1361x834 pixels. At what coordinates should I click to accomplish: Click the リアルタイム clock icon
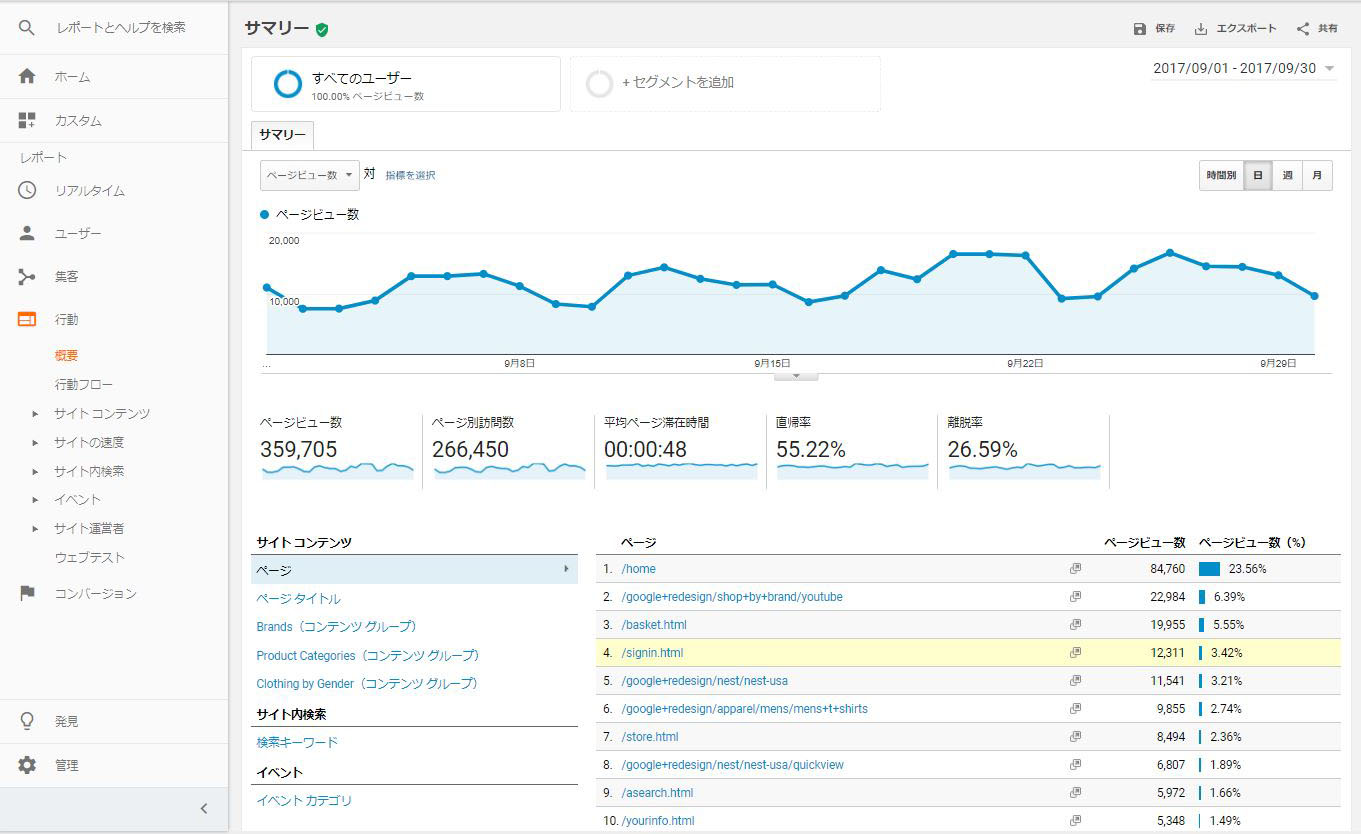pos(27,190)
